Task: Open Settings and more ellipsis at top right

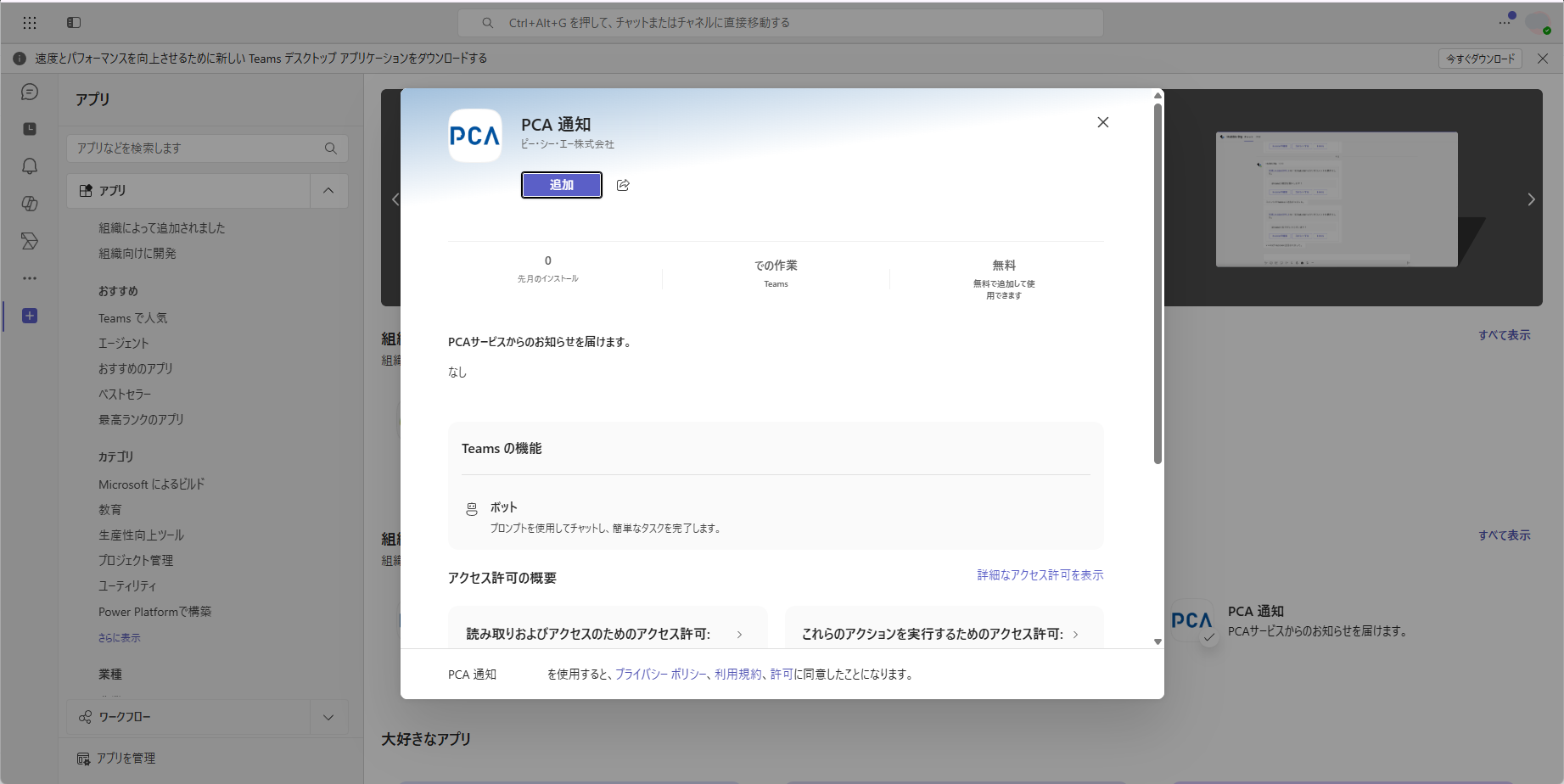Action: (x=1505, y=22)
